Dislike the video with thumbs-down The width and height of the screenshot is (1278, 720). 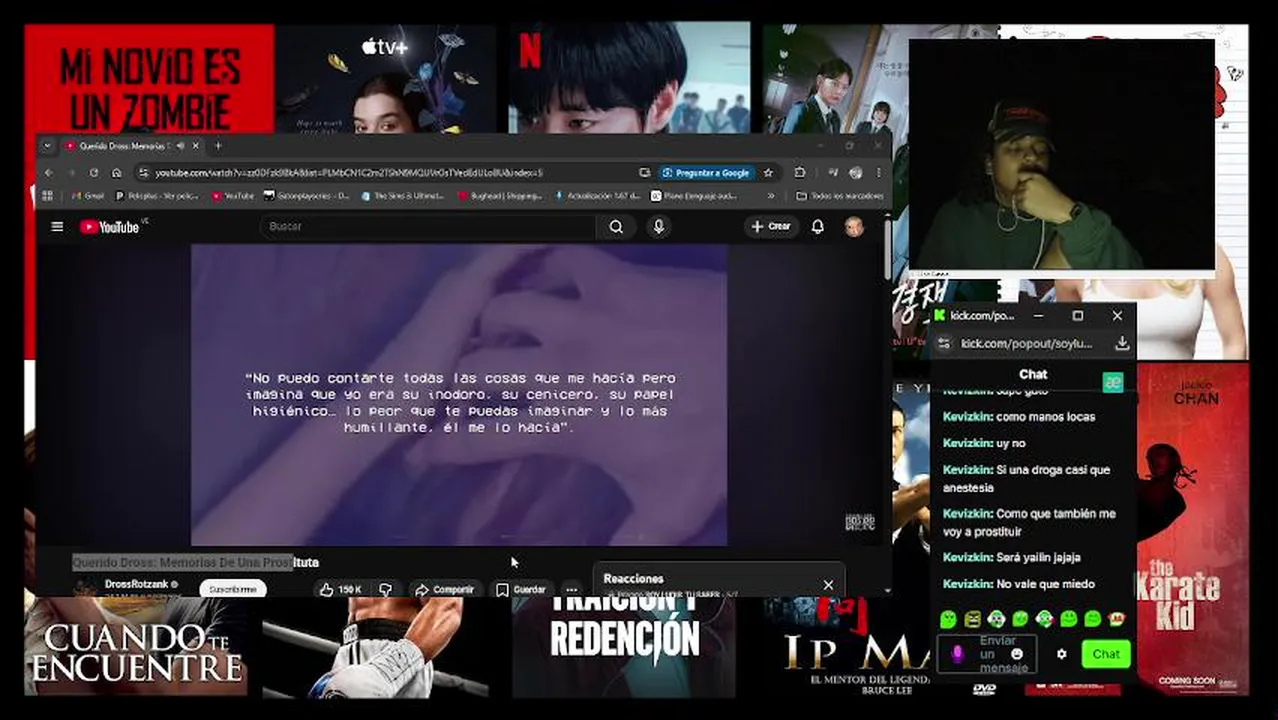[385, 590]
